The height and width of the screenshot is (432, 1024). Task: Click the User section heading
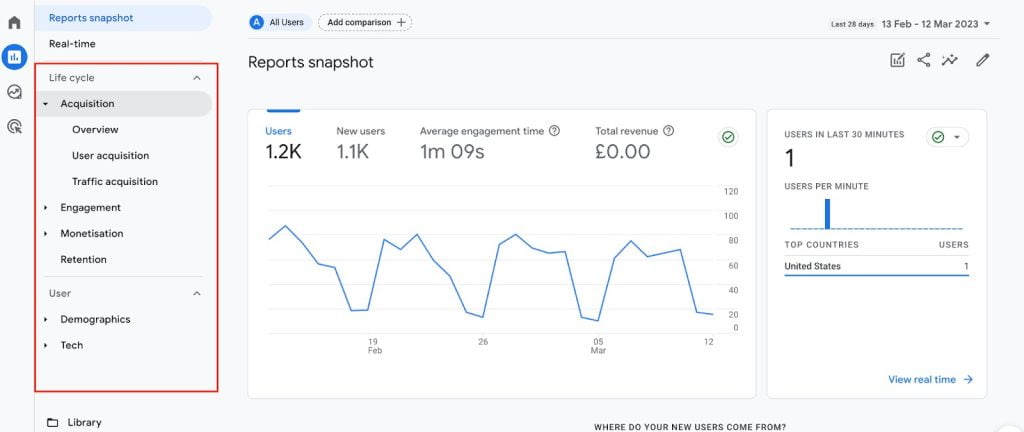[x=60, y=294]
